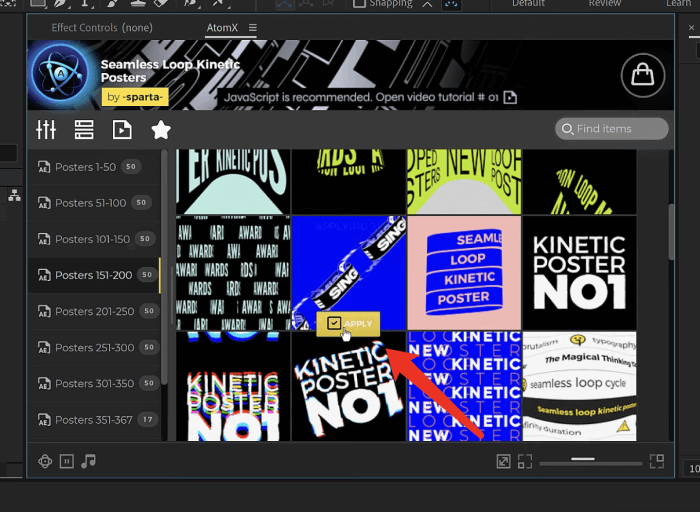Select the RGB glitch KINETIC POSTER thumbnail
The height and width of the screenshot is (513, 700).
click(233, 386)
